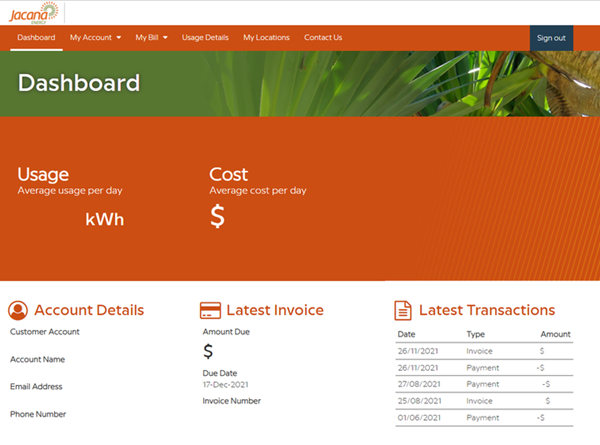Viewport: 600px width, 445px height.
Task: Click the Account Details profile icon
Action: [18, 310]
